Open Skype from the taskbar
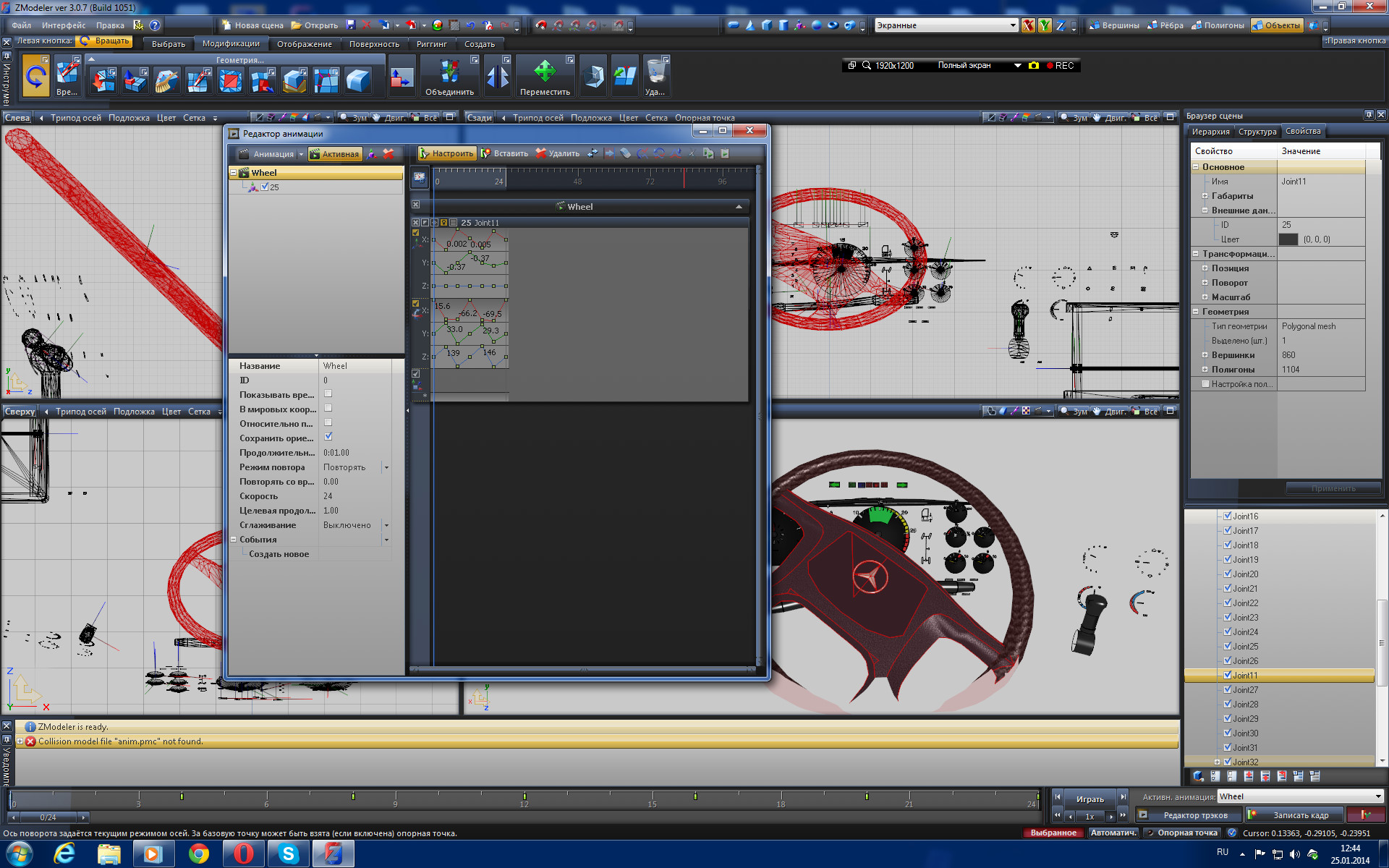1389x868 pixels. (289, 854)
